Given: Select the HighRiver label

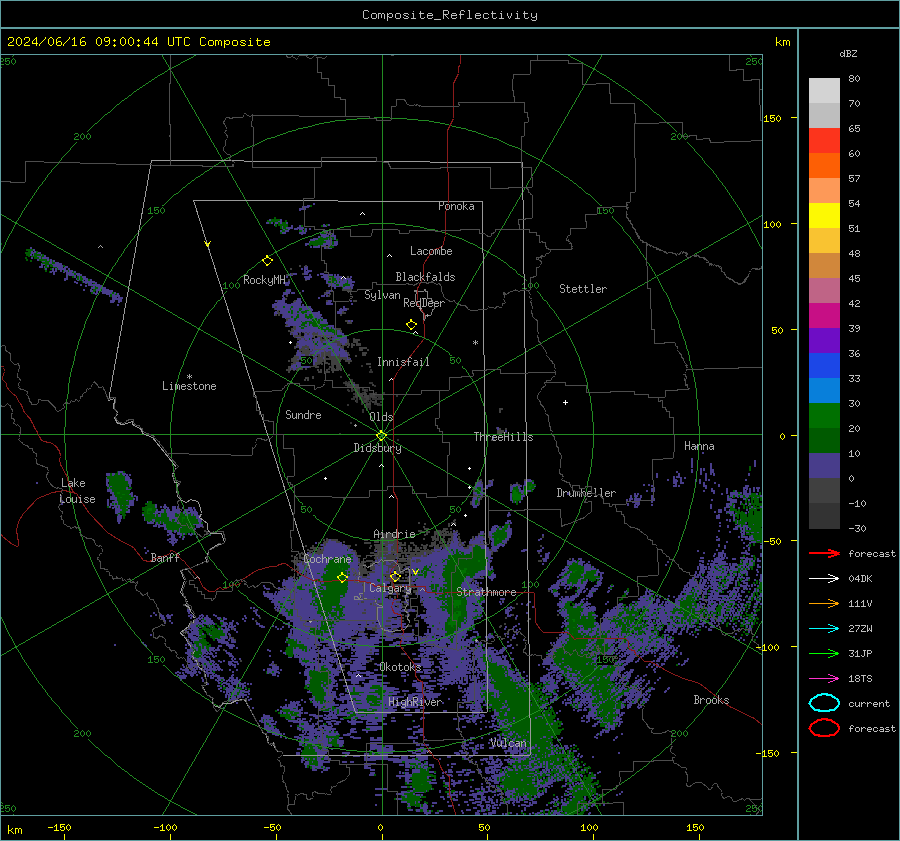Looking at the screenshot, I should pyautogui.click(x=415, y=702).
